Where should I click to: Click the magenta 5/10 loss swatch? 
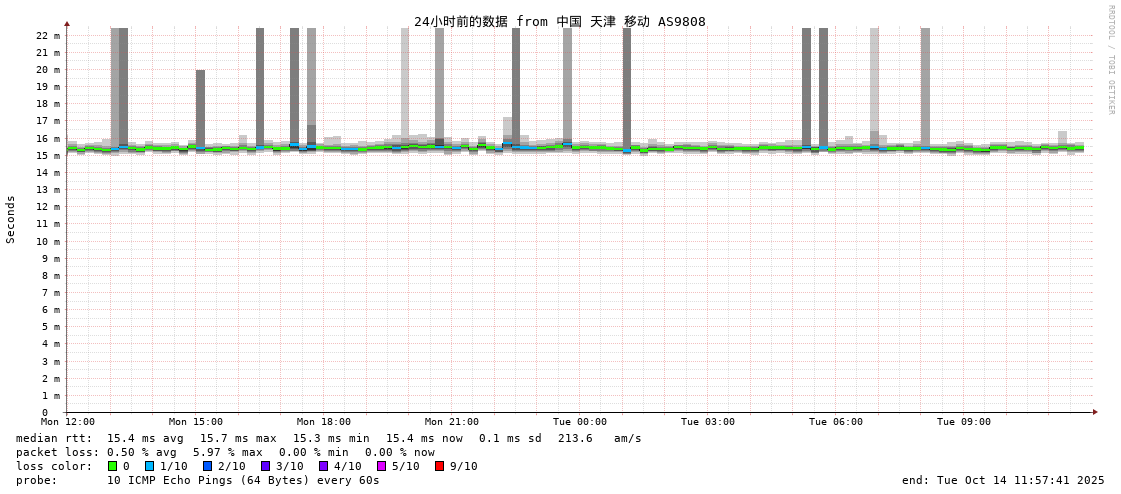[x=381, y=466]
